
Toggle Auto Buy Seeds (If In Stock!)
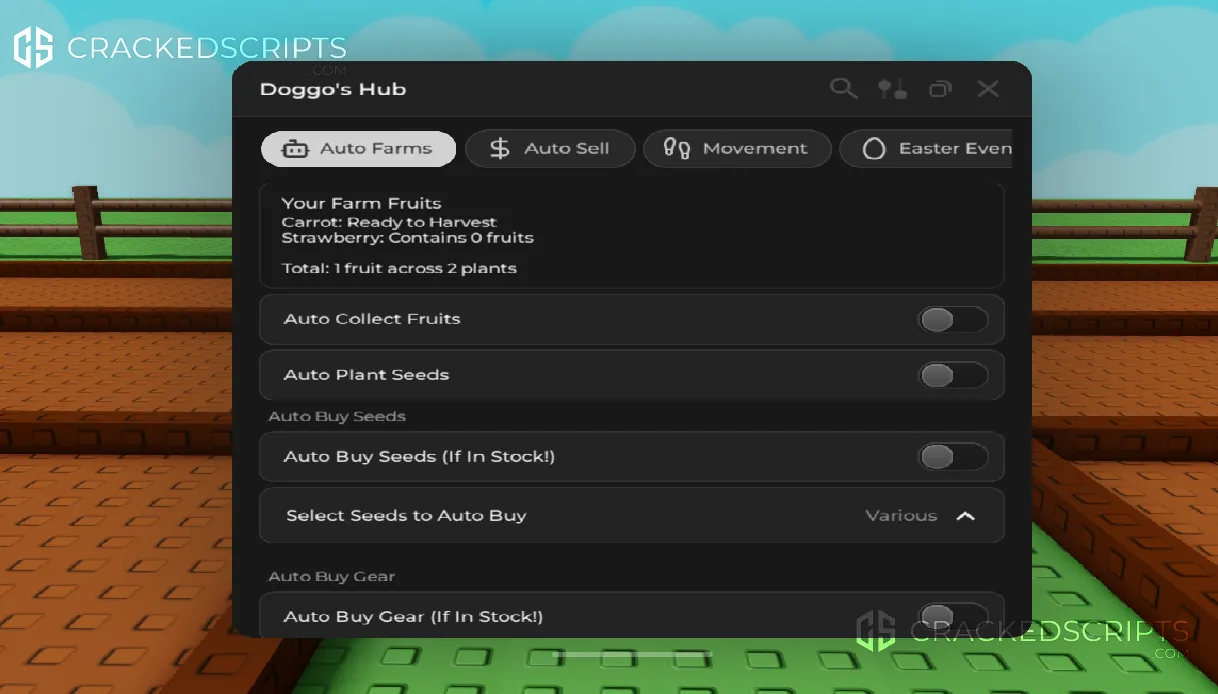tap(952, 457)
